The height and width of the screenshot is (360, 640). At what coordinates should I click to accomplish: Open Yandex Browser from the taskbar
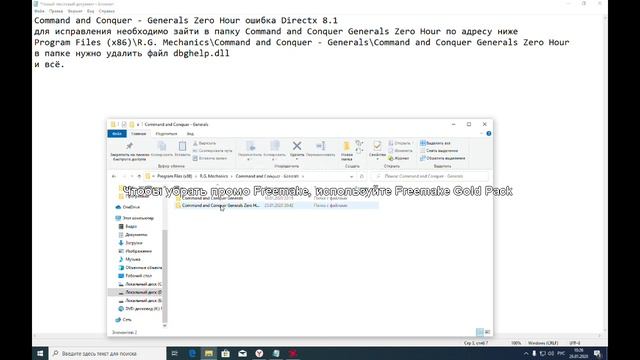pyautogui.click(x=259, y=353)
